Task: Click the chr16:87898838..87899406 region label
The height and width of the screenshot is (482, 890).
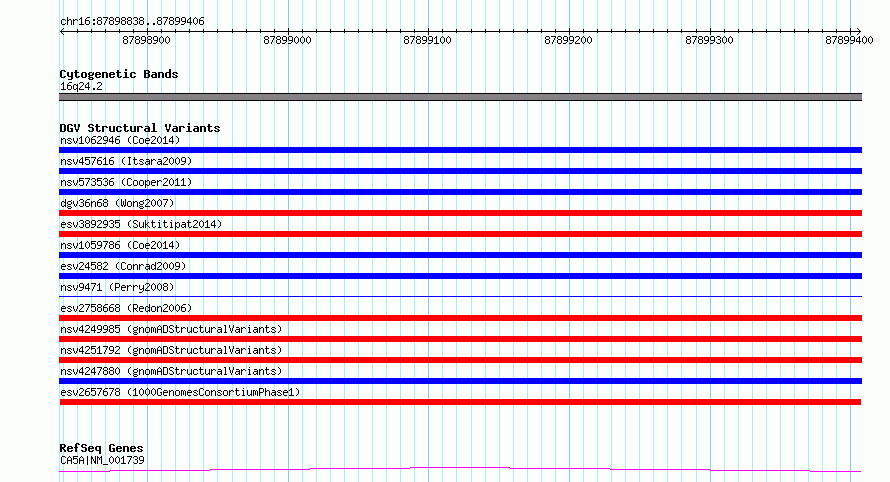Action: point(132,22)
